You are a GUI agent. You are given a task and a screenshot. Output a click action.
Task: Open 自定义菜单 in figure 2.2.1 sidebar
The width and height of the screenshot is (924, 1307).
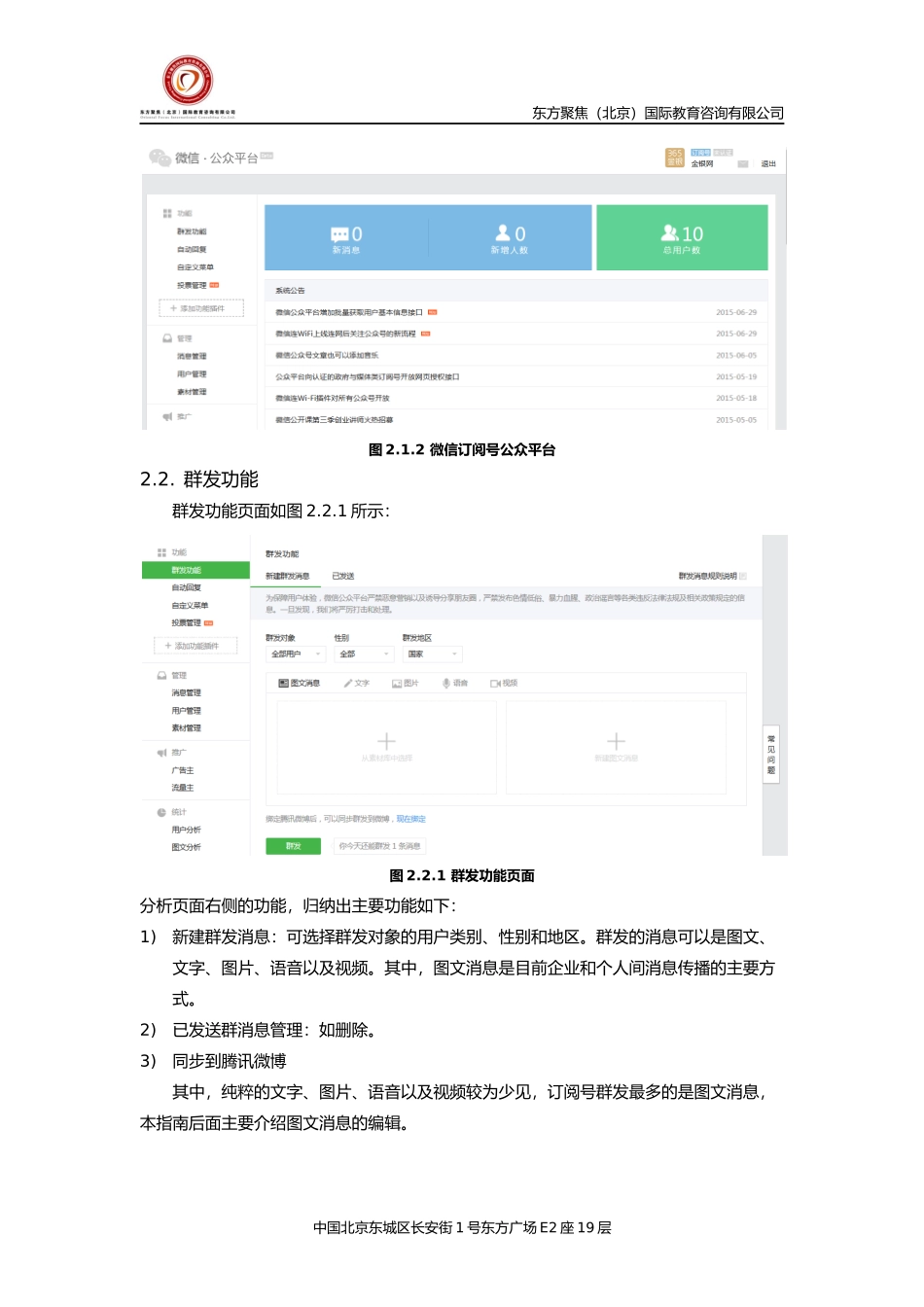click(190, 605)
